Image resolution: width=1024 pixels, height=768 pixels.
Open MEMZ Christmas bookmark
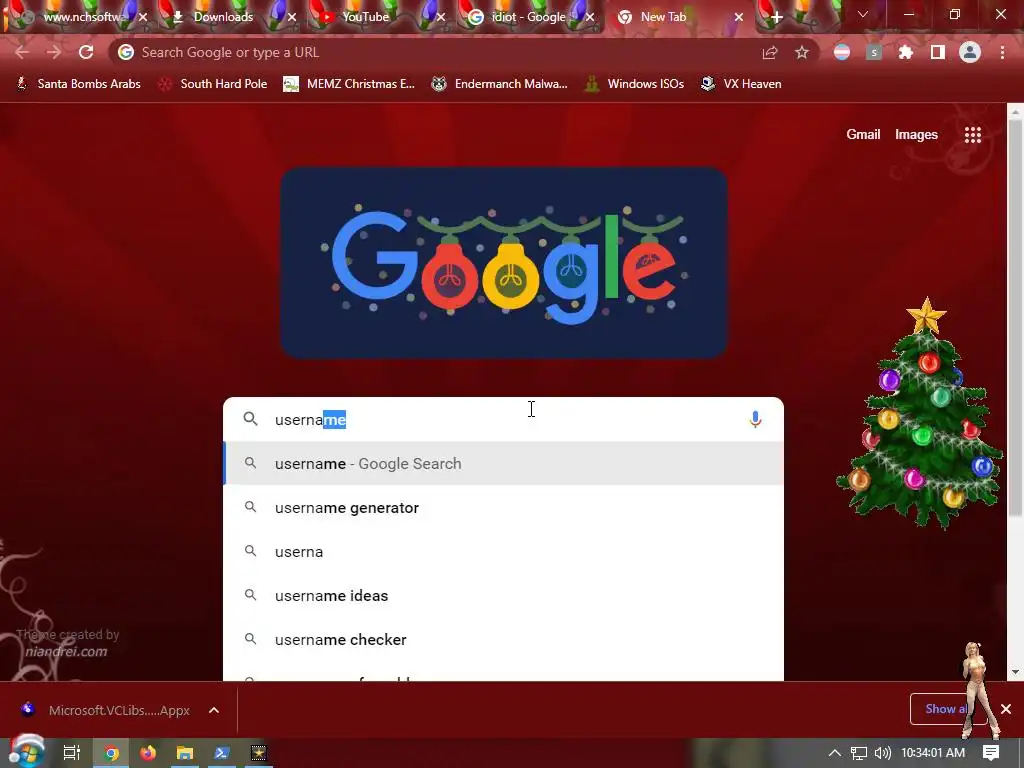[x=349, y=84]
